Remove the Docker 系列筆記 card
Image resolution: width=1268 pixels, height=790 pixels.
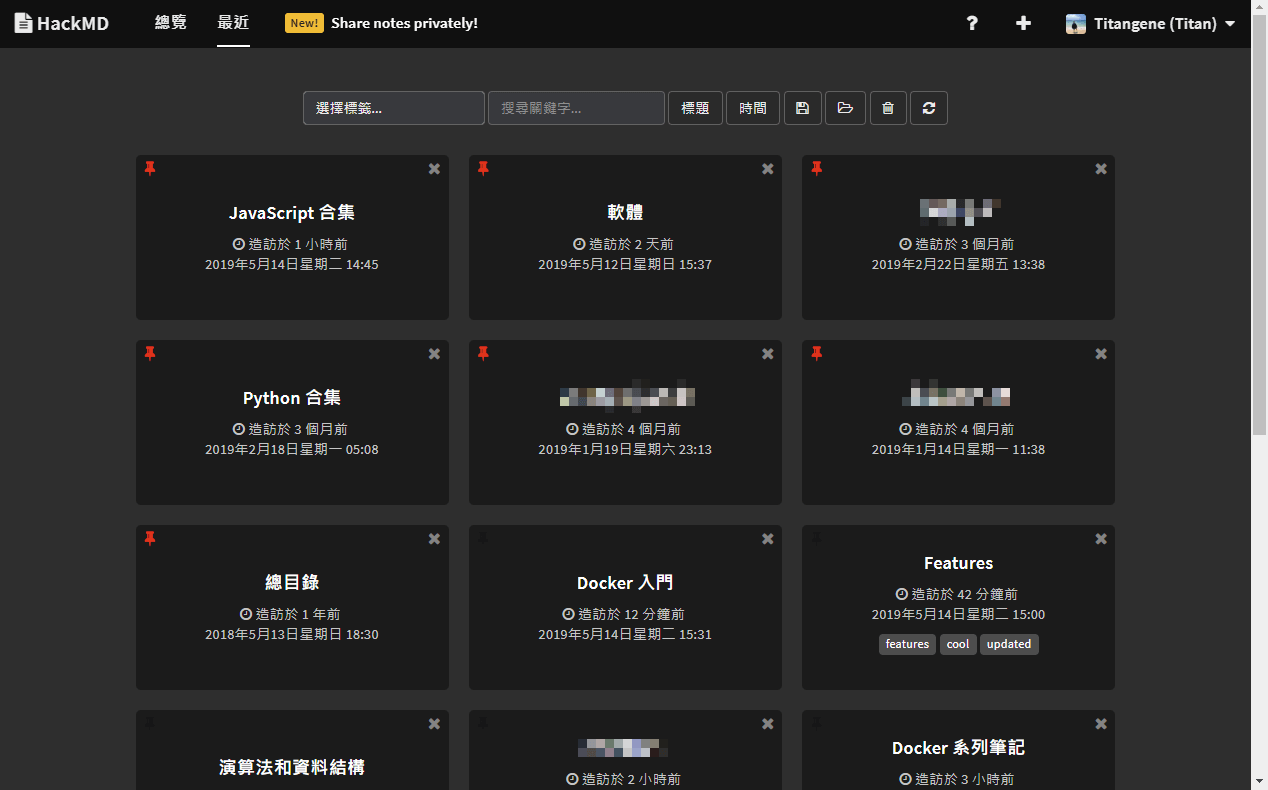coord(1100,724)
